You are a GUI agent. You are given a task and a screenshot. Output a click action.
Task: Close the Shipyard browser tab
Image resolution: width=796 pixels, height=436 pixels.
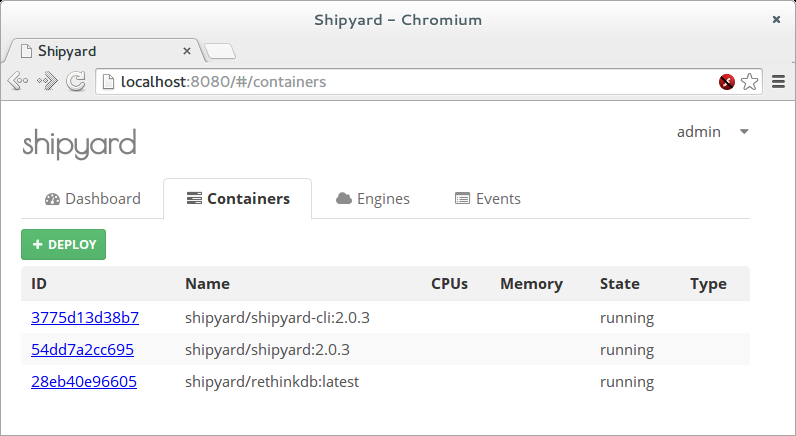pyautogui.click(x=187, y=51)
